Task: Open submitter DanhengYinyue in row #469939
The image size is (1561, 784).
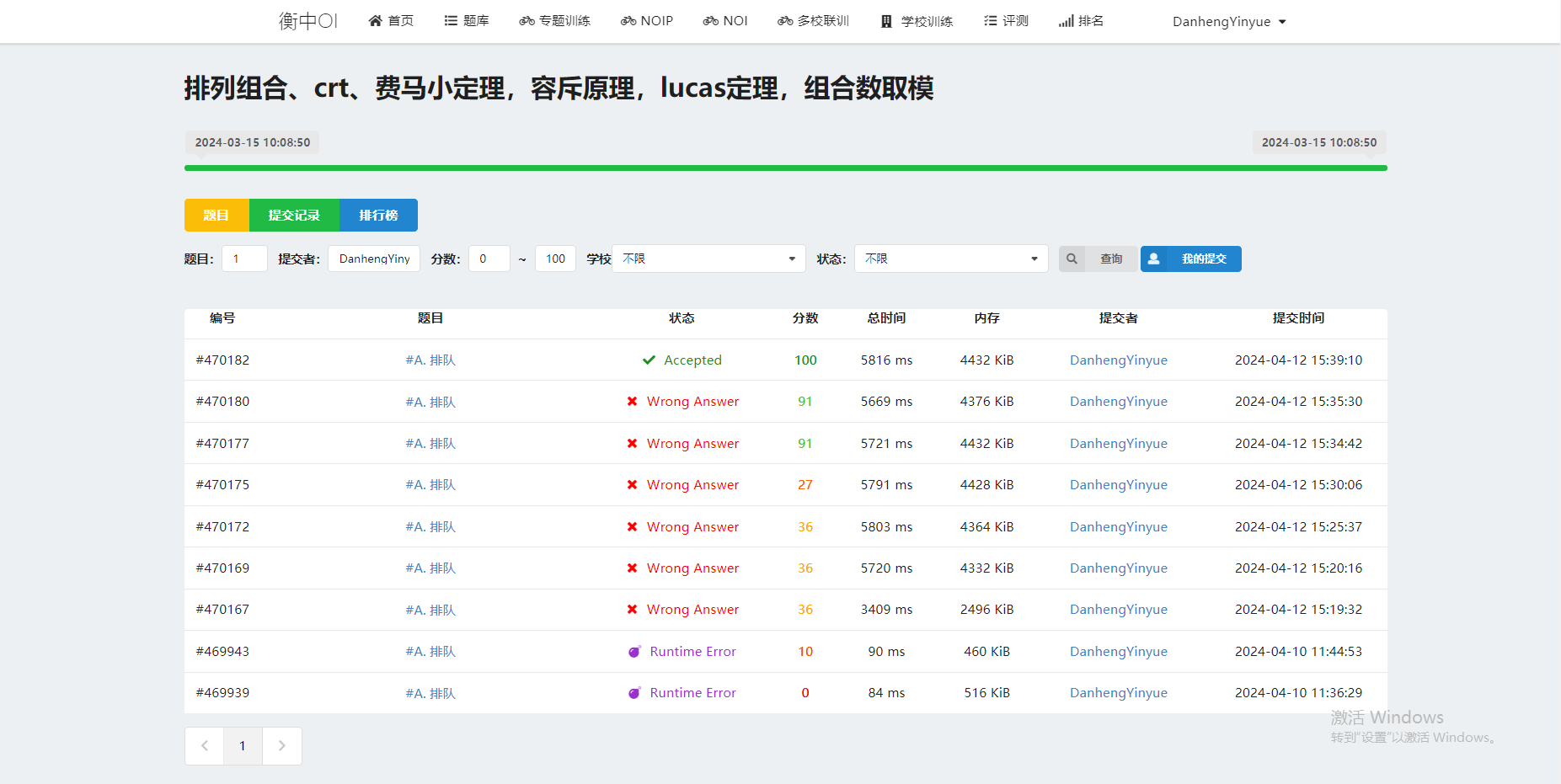Action: pos(1118,692)
